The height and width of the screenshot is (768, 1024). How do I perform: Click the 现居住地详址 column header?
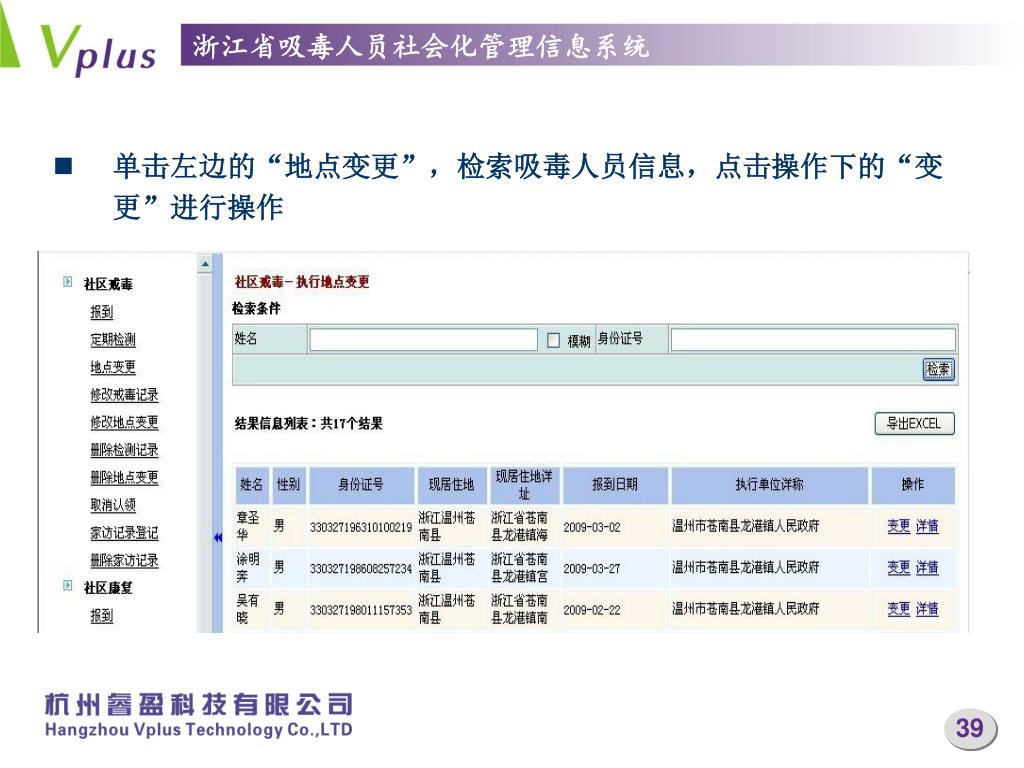tap(524, 485)
